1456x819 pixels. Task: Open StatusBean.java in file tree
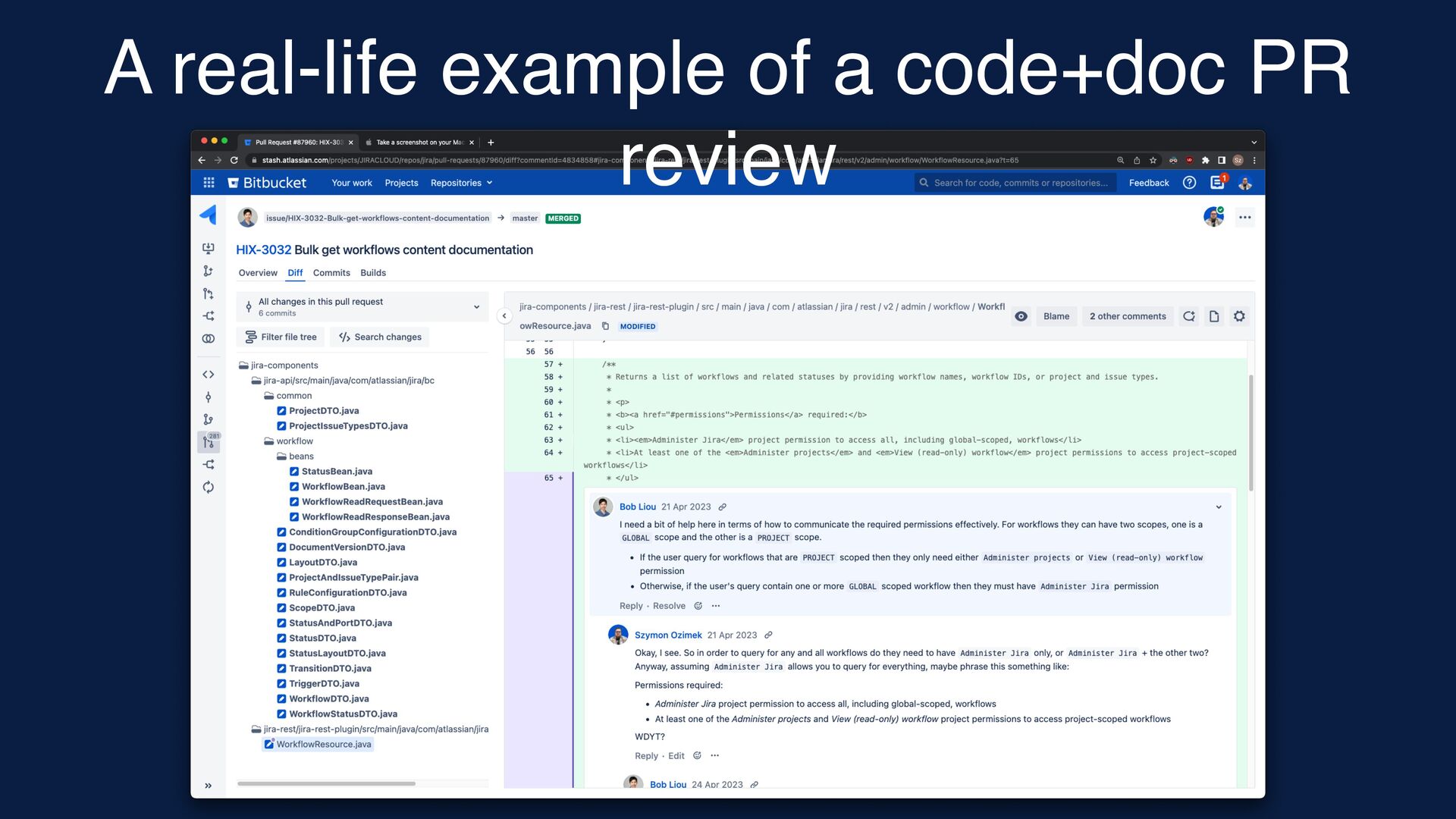click(x=331, y=472)
